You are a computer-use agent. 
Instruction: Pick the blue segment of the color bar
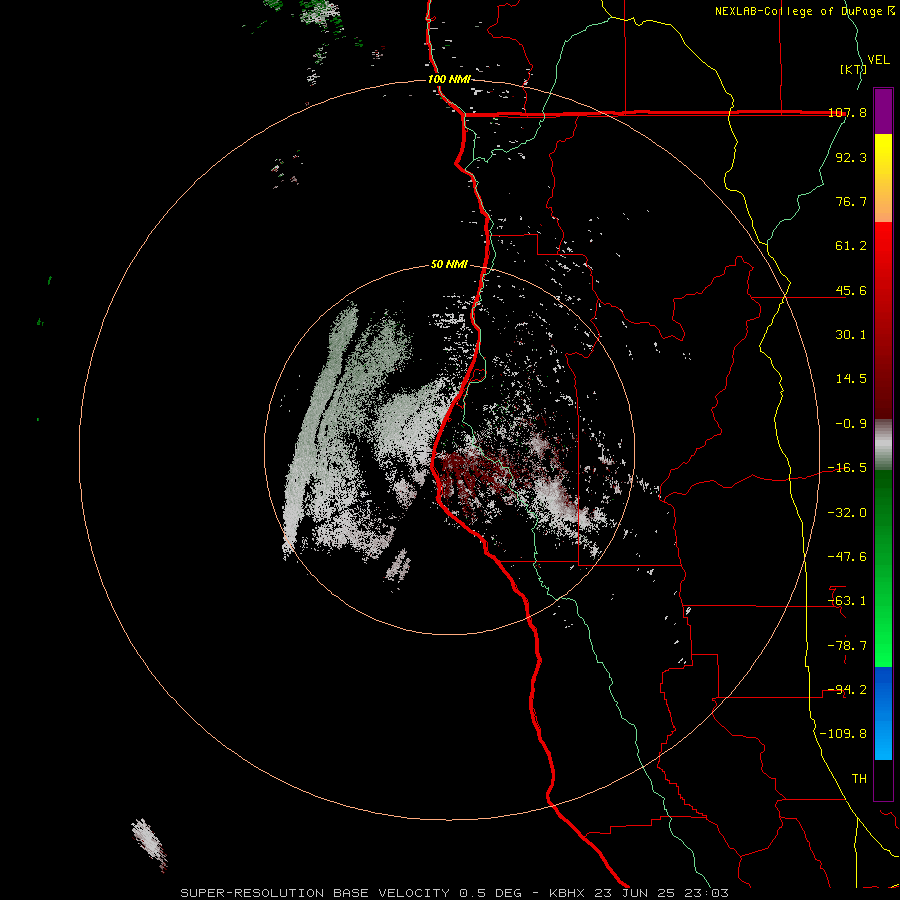coord(883,713)
